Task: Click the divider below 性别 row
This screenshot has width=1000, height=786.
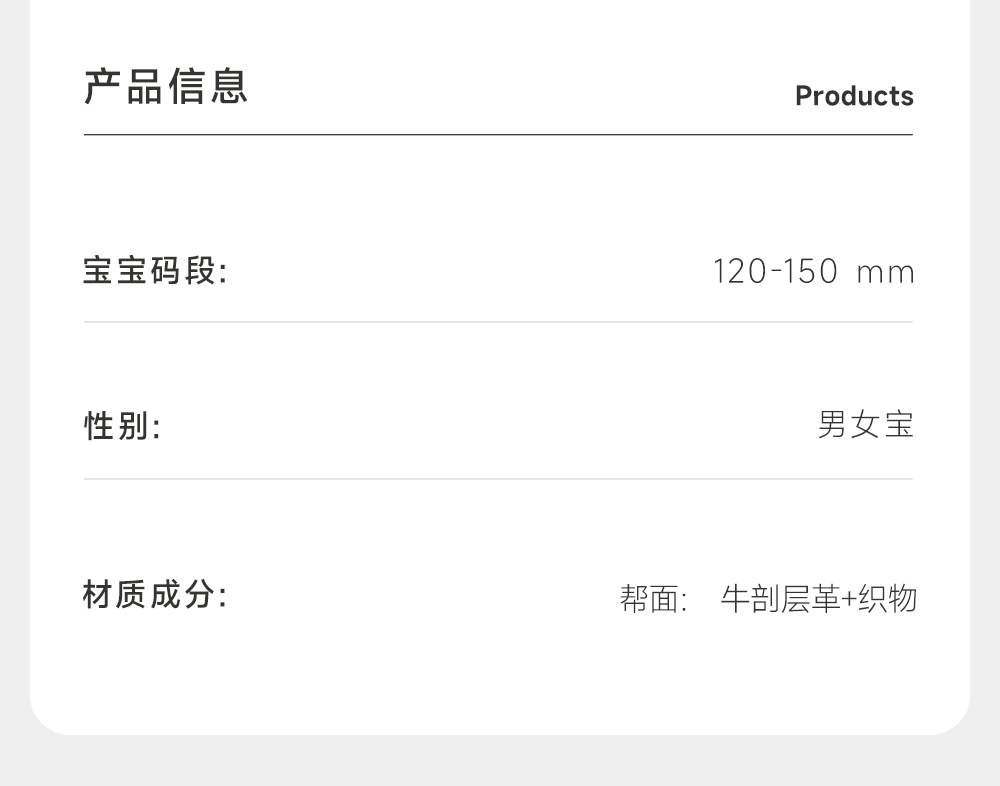Action: pyautogui.click(x=498, y=479)
